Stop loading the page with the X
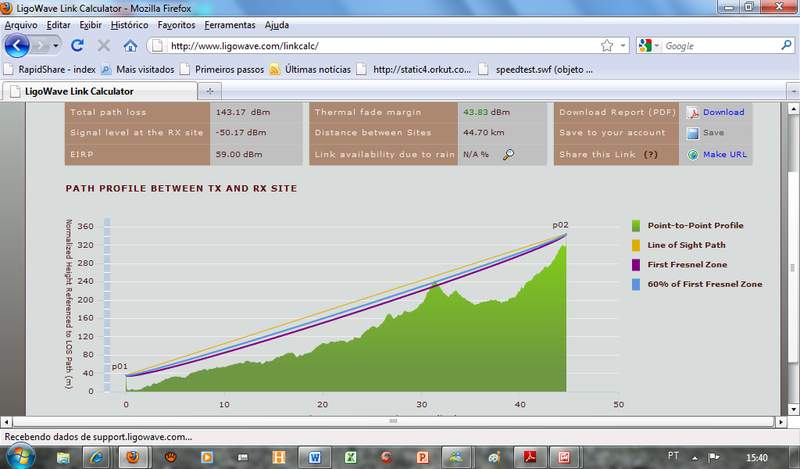 pyautogui.click(x=104, y=46)
